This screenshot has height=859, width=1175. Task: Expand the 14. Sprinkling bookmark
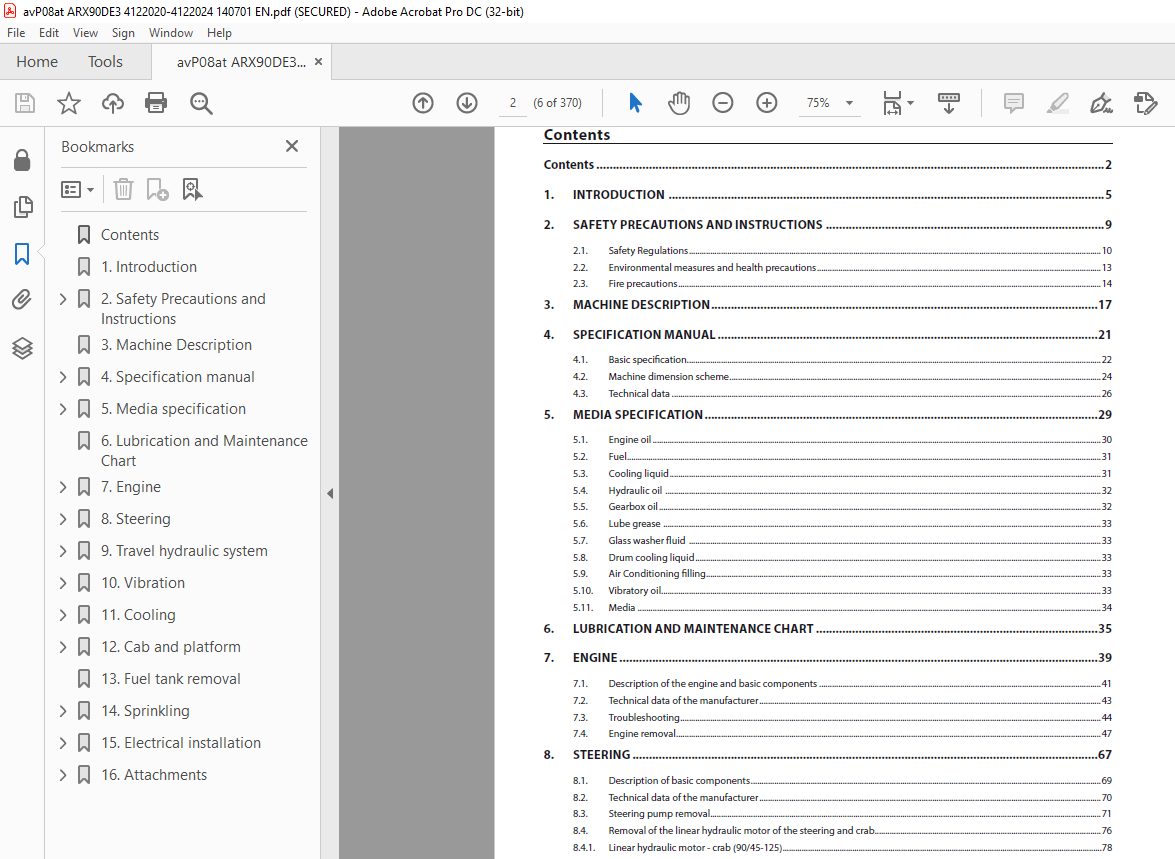pyautogui.click(x=63, y=711)
